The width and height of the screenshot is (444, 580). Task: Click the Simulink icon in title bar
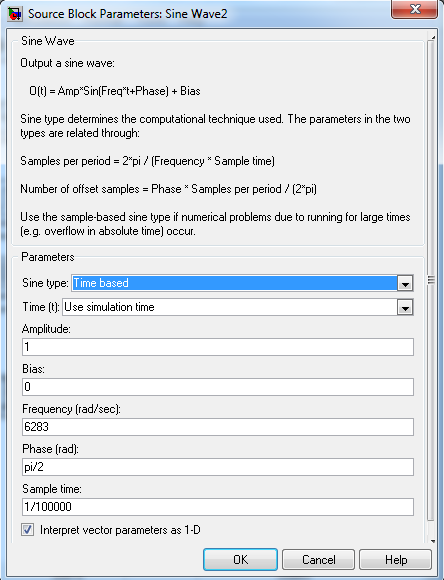point(14,14)
